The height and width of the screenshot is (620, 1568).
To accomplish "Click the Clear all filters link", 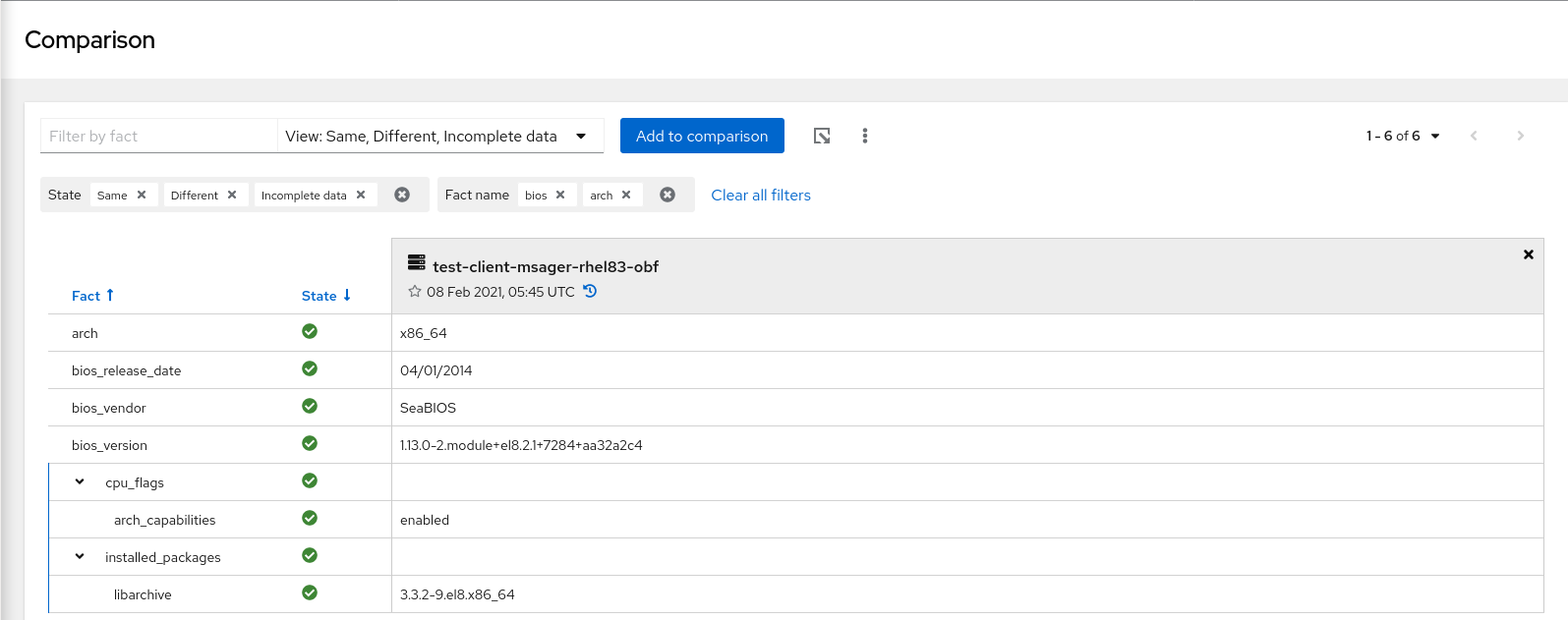I will tap(761, 195).
